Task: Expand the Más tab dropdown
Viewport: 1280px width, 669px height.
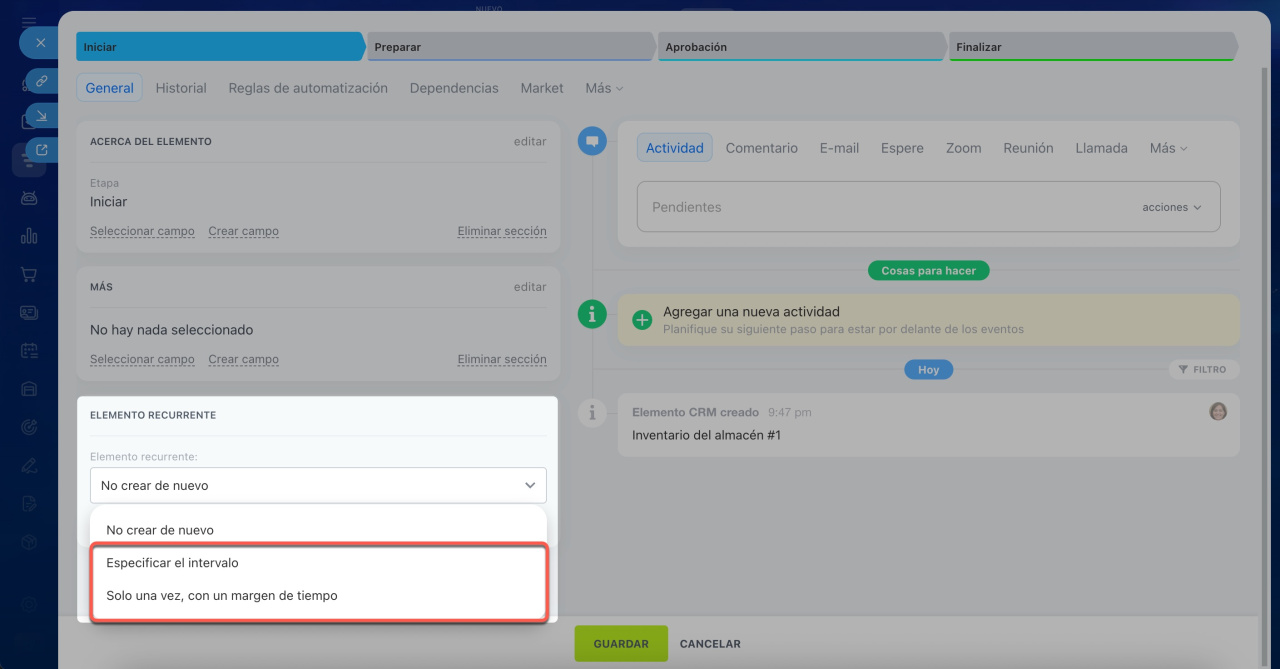Action: (x=604, y=88)
